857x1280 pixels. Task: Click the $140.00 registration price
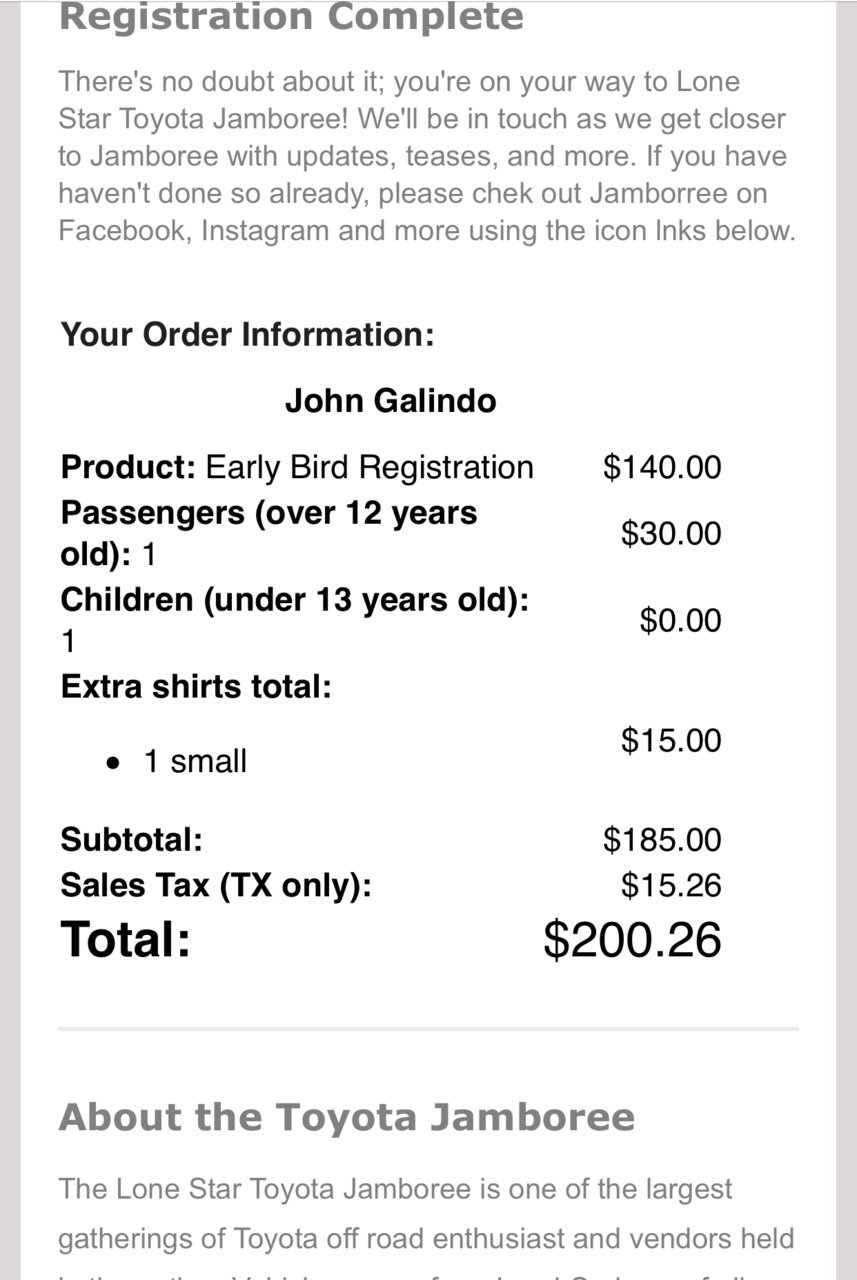(x=662, y=467)
